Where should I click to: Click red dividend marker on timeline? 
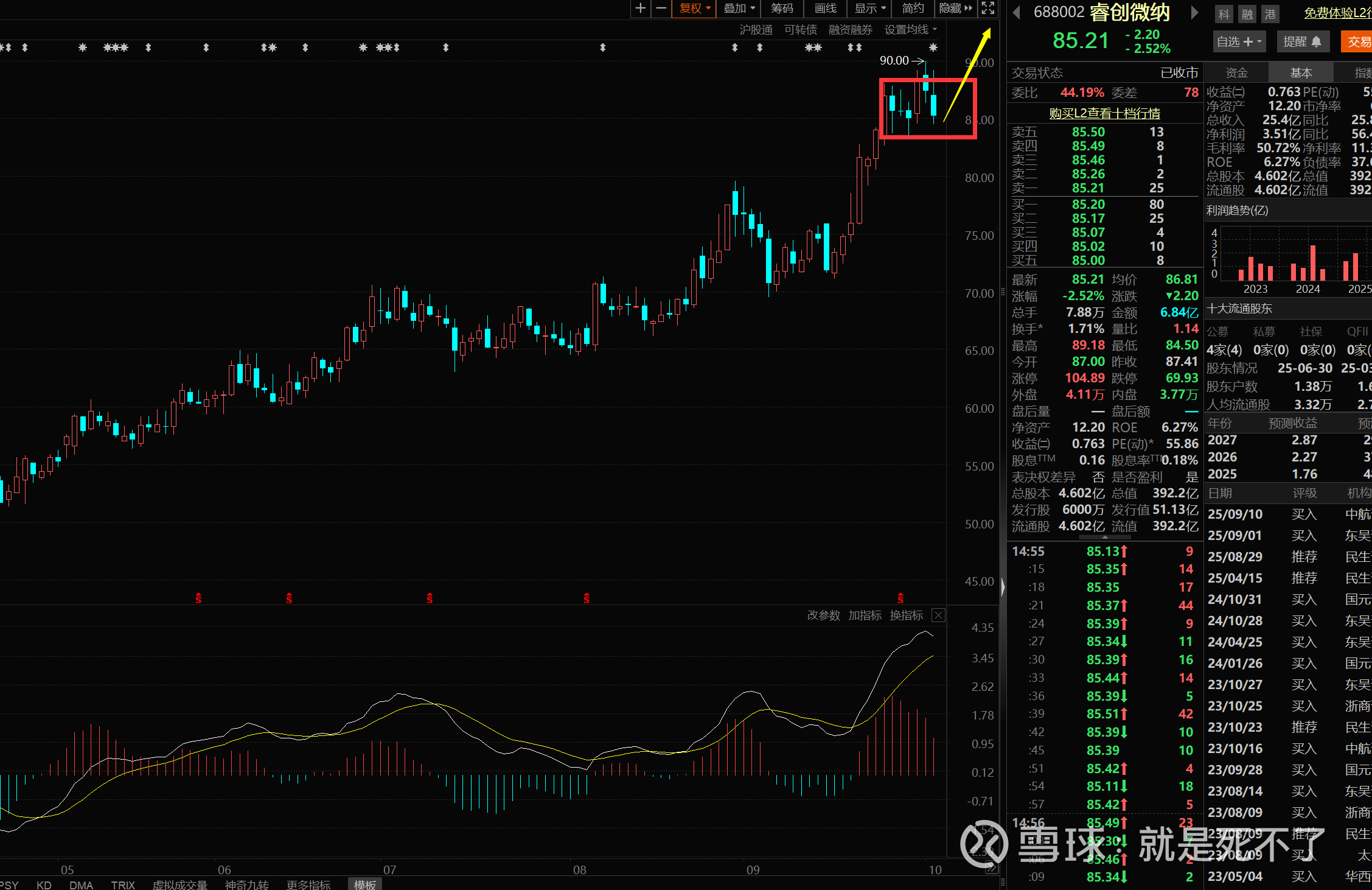pos(198,598)
